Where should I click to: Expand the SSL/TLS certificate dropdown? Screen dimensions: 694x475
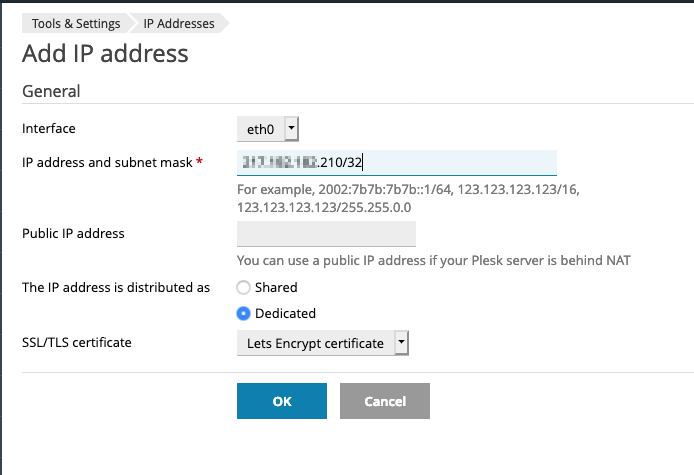[323, 343]
